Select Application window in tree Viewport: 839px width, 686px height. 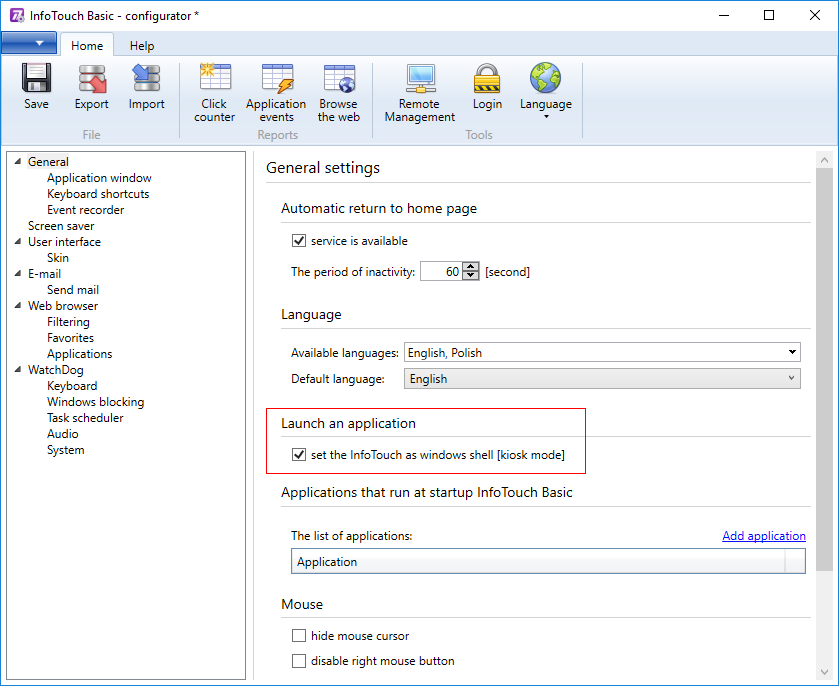click(99, 178)
